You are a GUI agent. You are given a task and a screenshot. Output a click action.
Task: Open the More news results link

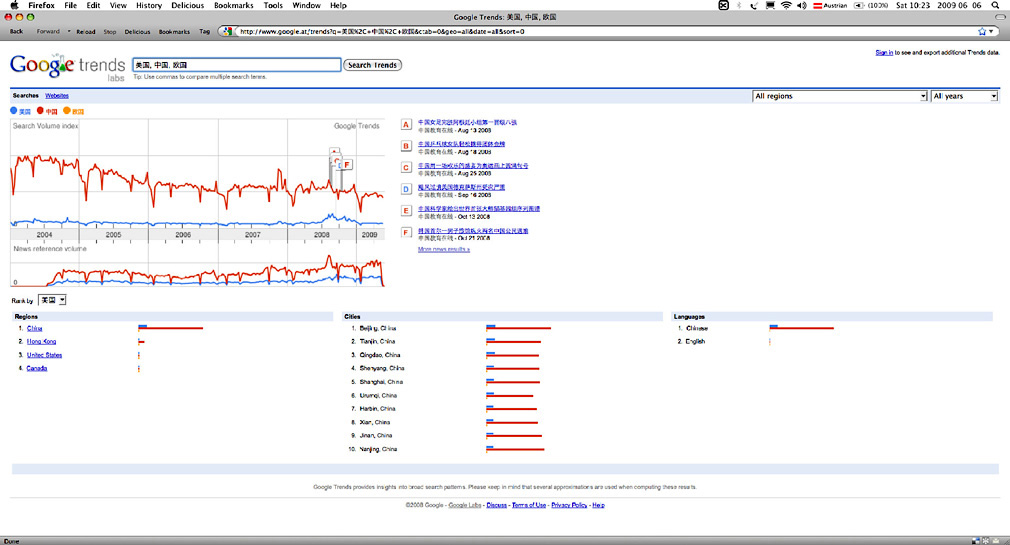coord(444,249)
